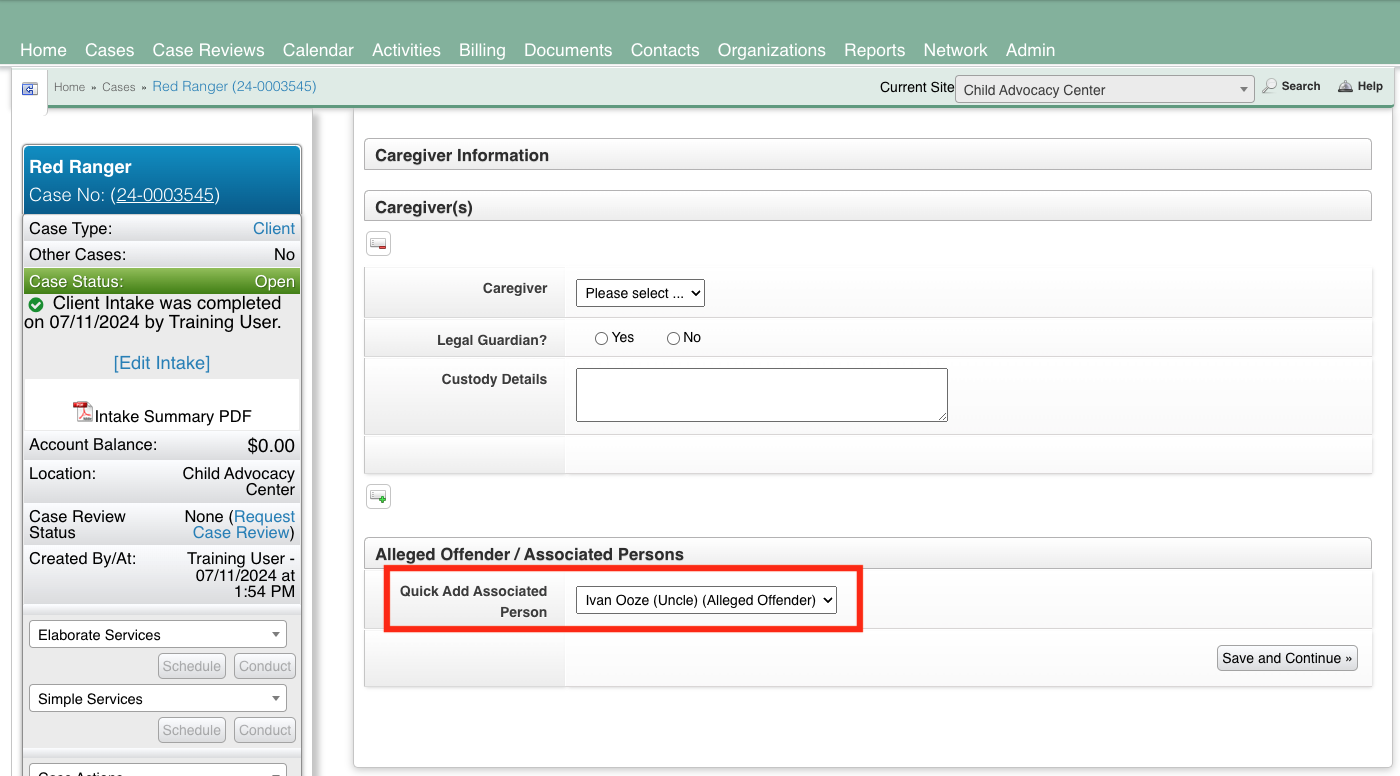
Task: Open the Caregiver select dropdown
Action: (x=640, y=293)
